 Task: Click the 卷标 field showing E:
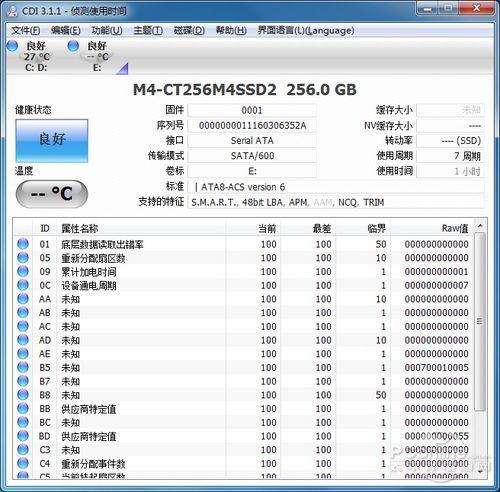pos(252,171)
